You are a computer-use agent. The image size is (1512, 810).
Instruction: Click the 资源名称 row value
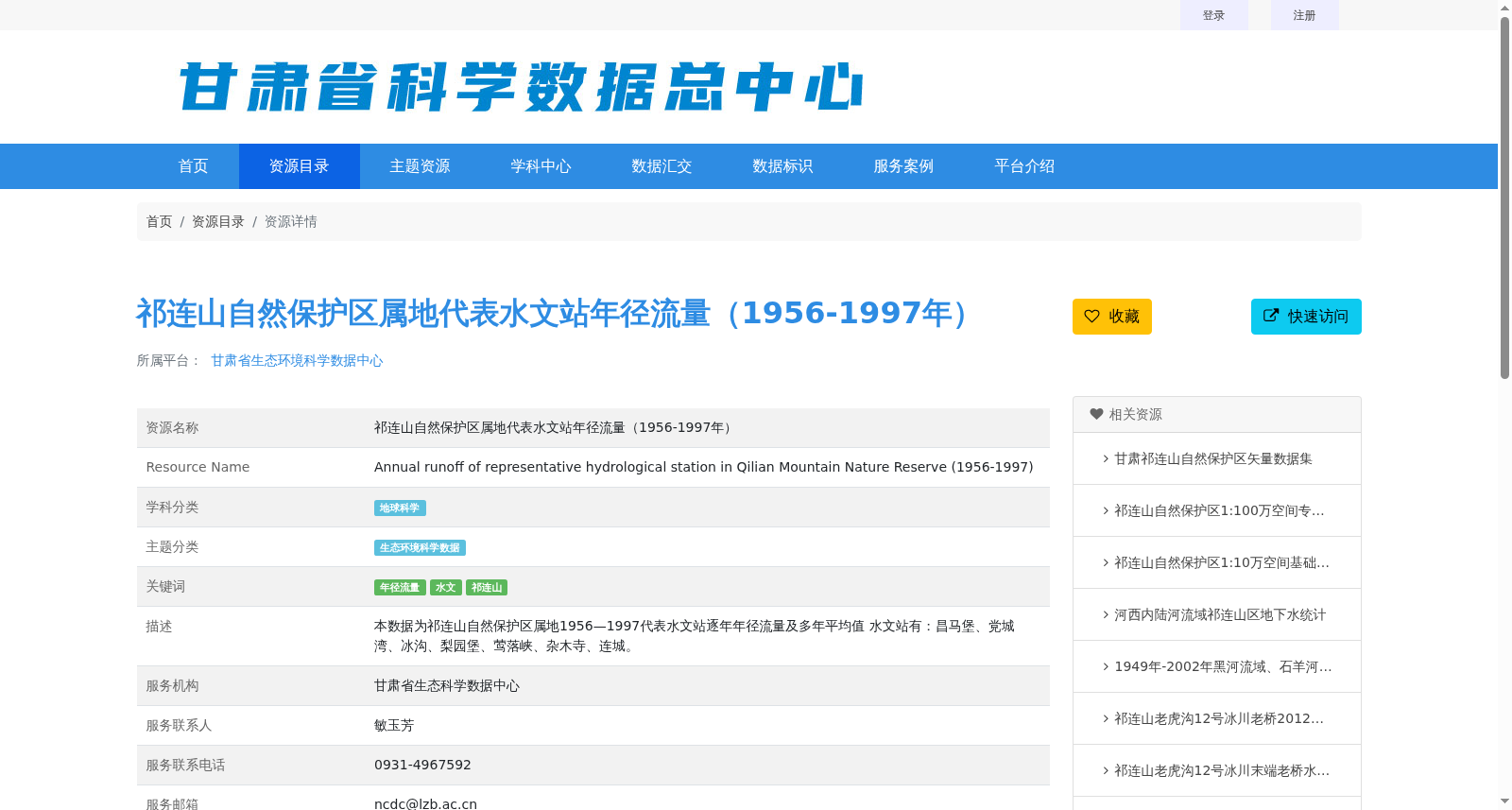tap(554, 427)
